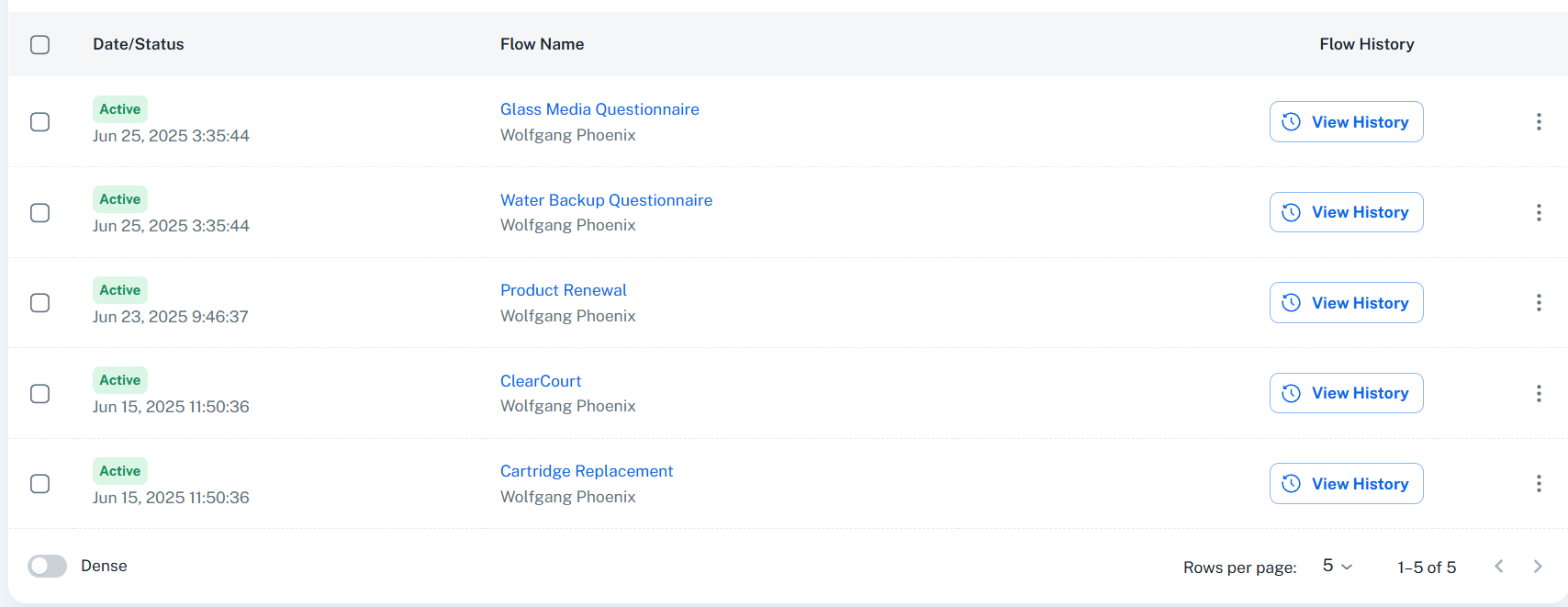Open more options for Cartridge Replacement row
The width and height of the screenshot is (1568, 607).
pos(1539,484)
